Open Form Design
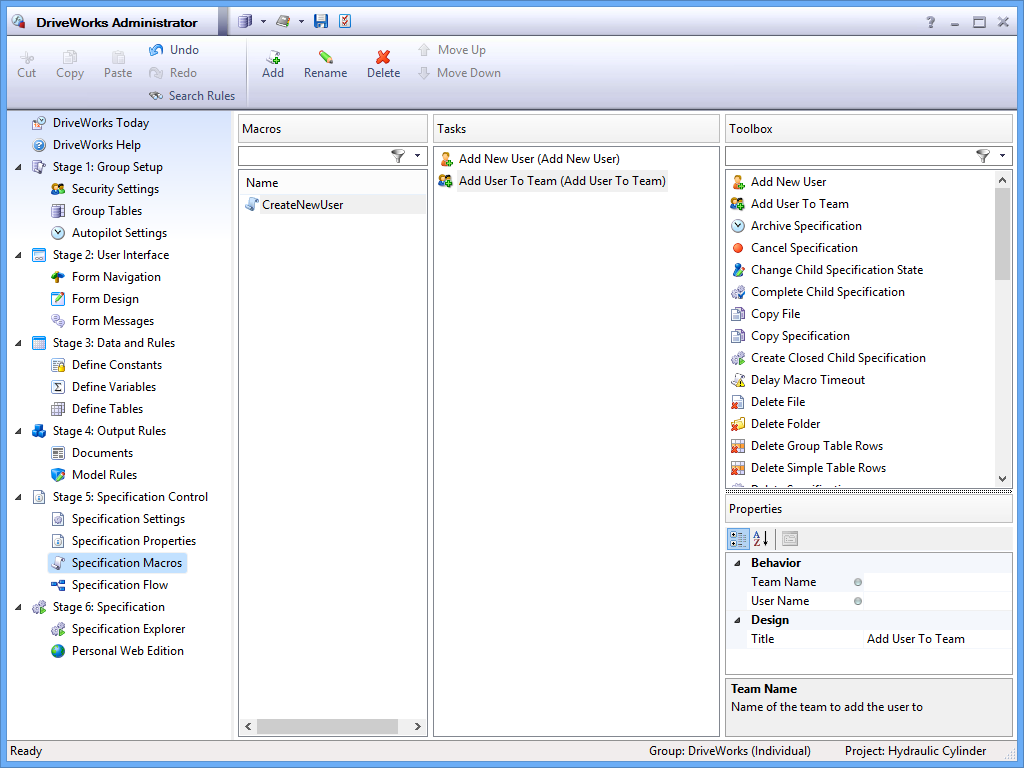 click(105, 299)
